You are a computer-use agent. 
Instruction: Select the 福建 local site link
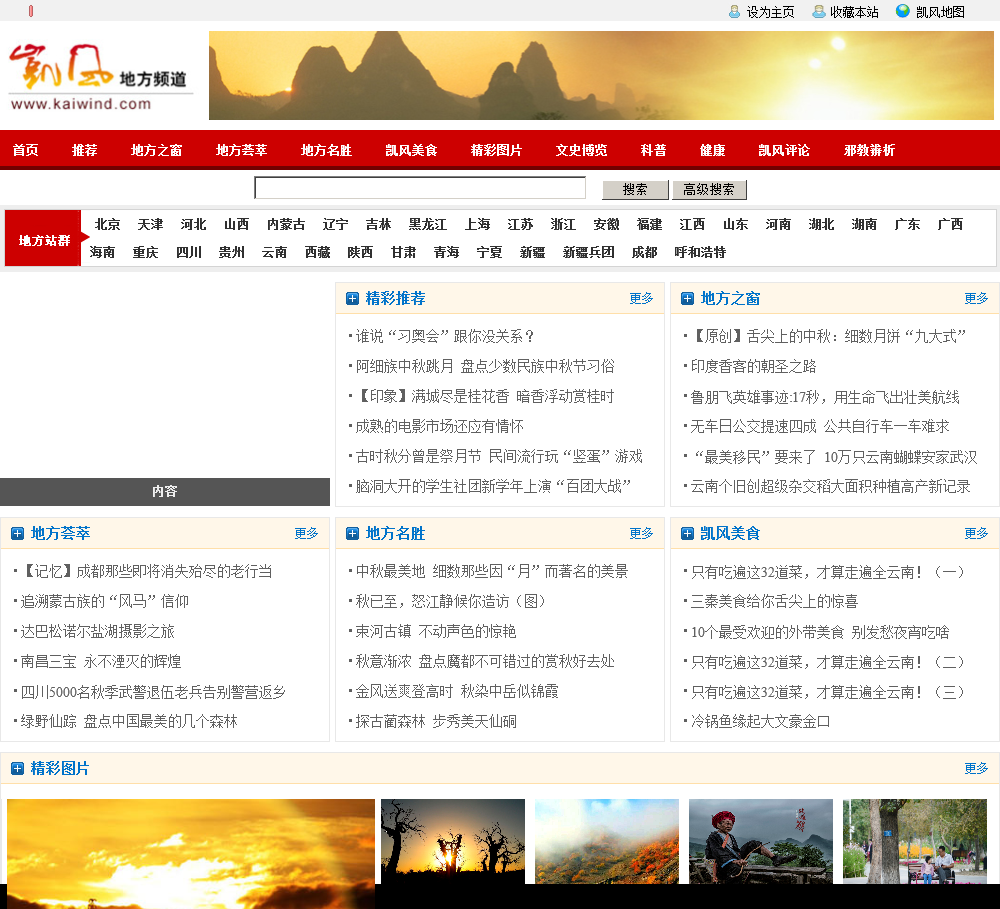pos(649,225)
